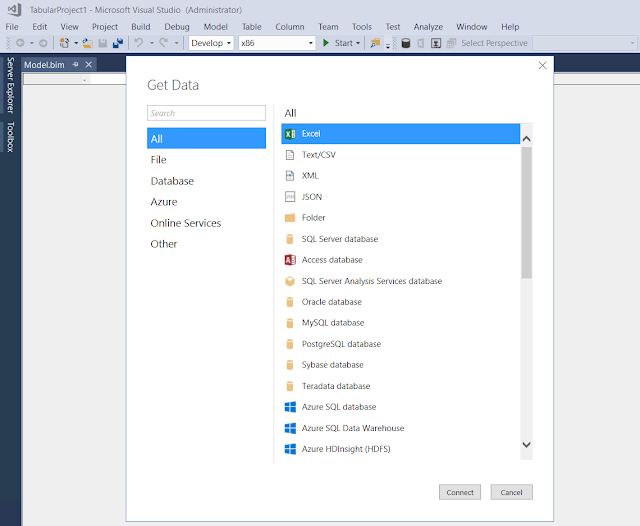Click the Open File toolbar icon
This screenshot has width=640, height=526.
pyautogui.click(x=87, y=43)
